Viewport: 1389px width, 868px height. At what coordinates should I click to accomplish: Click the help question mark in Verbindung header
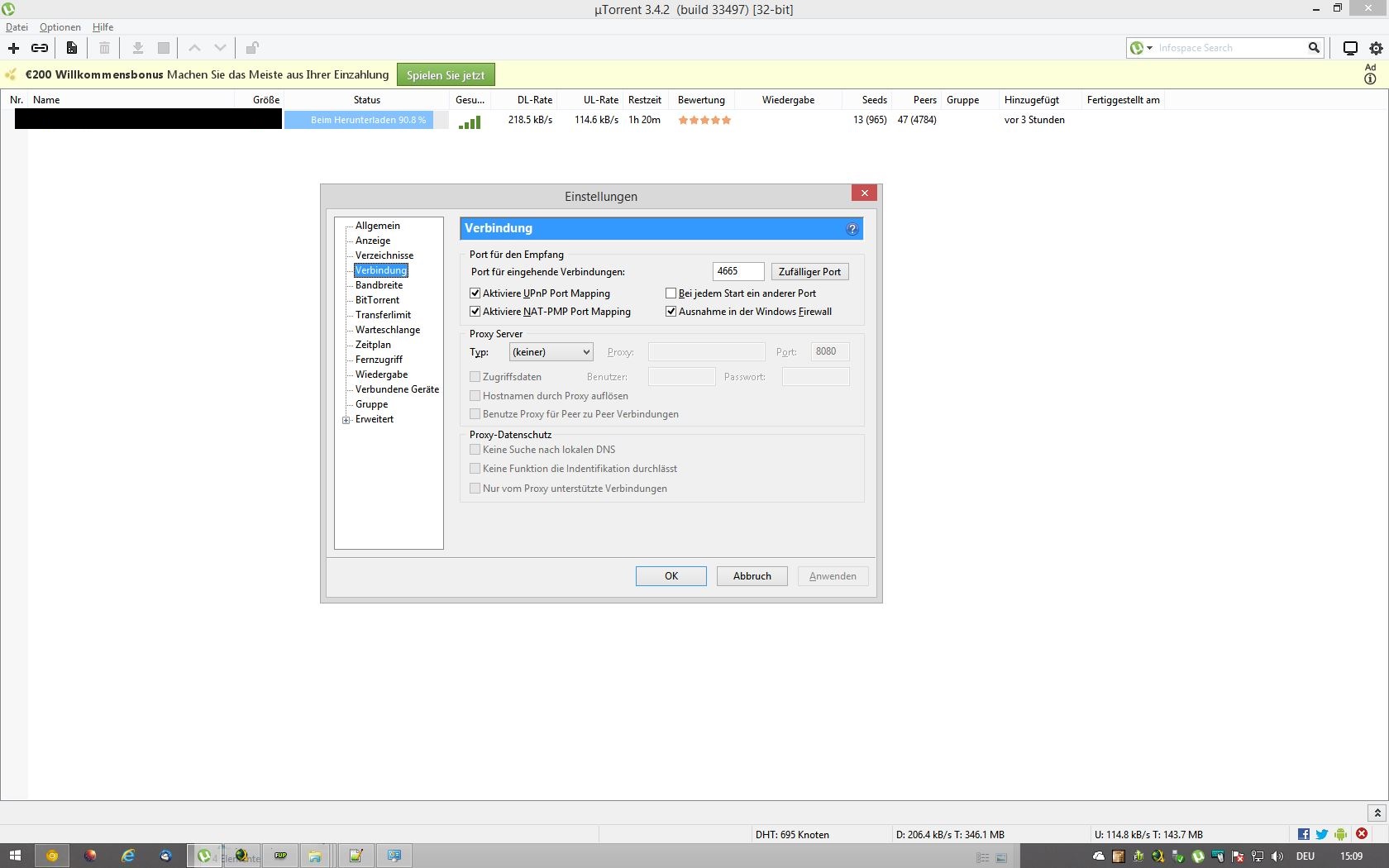click(852, 229)
